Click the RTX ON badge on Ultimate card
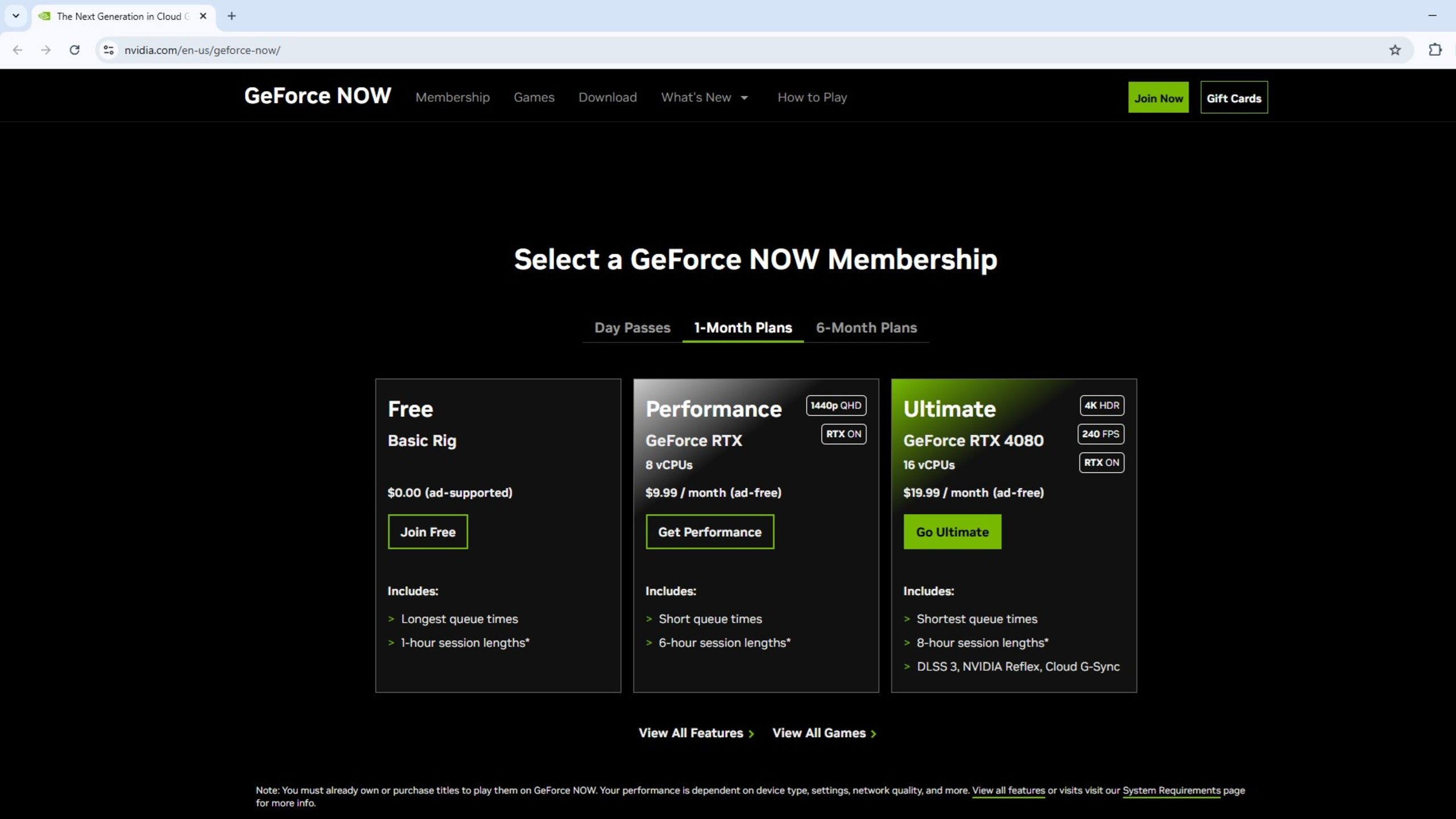 tap(1102, 462)
